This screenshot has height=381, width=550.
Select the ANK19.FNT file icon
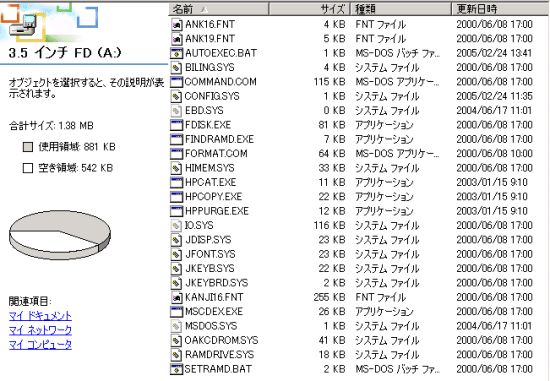coord(176,39)
